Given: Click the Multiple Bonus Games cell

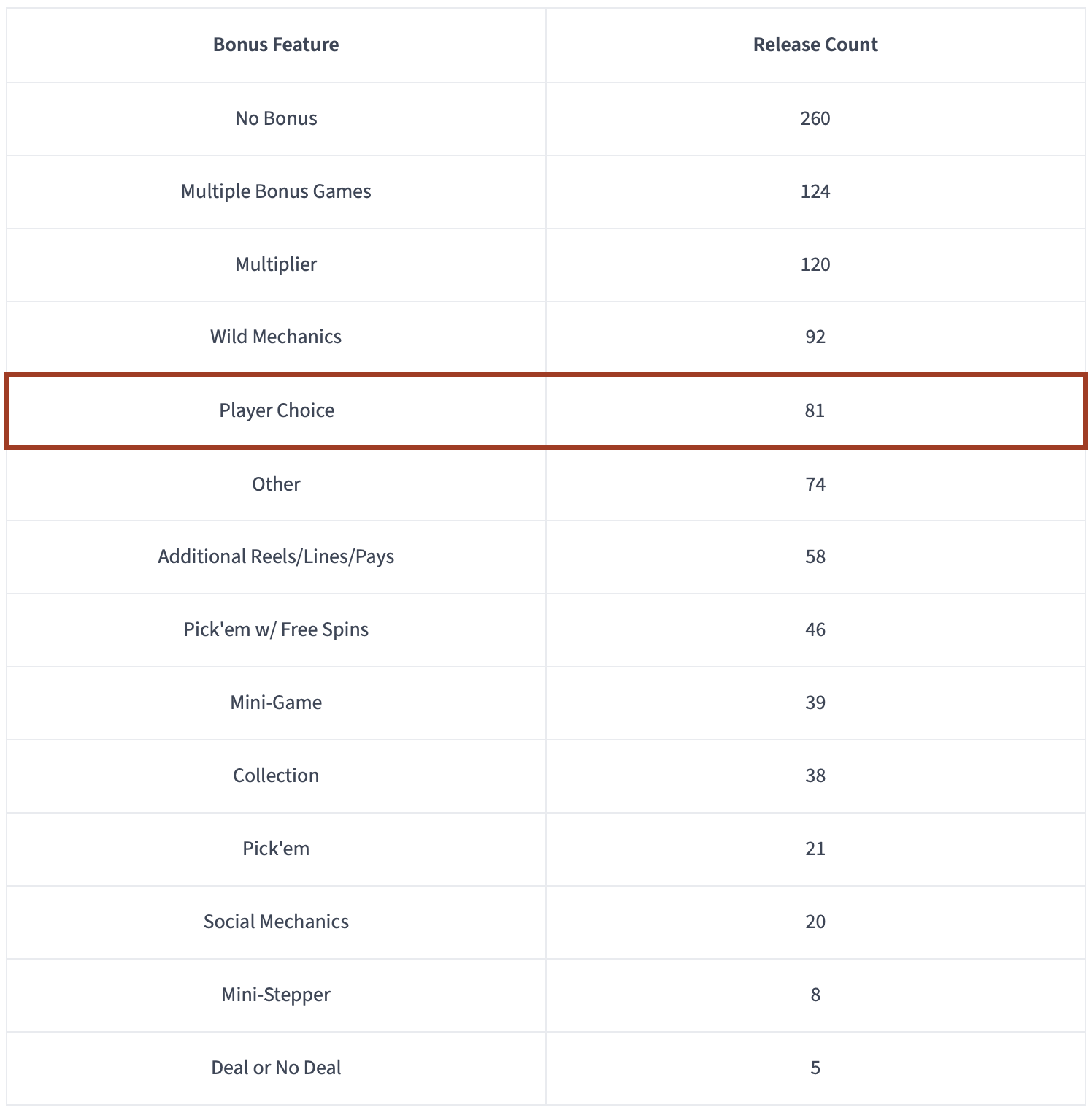Looking at the screenshot, I should click(x=276, y=191).
